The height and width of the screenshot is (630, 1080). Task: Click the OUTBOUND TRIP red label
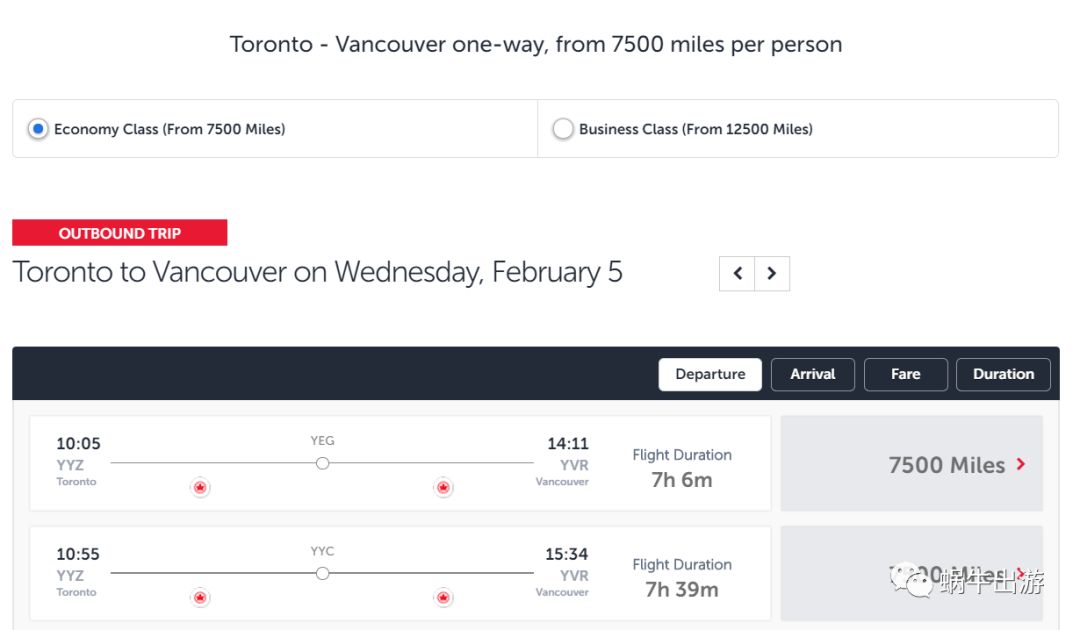coord(120,233)
